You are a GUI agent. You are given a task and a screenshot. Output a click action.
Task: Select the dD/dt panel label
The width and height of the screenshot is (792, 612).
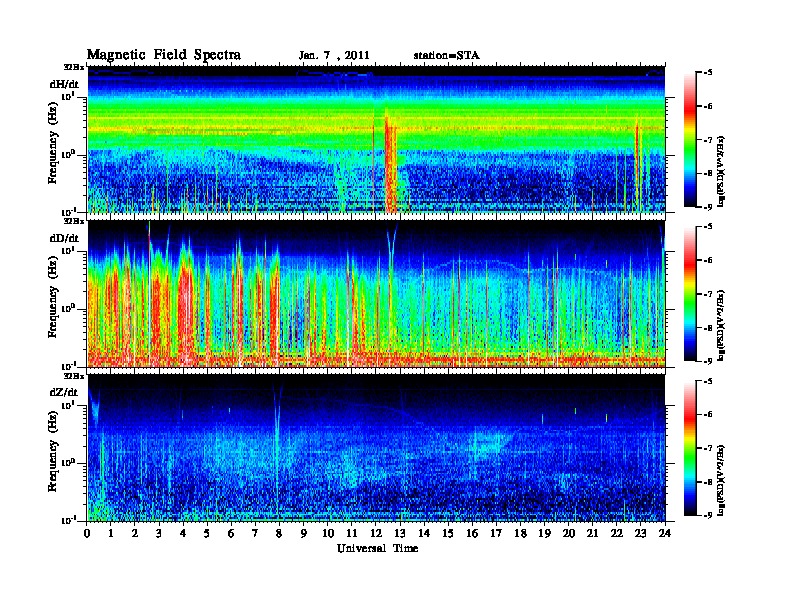pyautogui.click(x=64, y=238)
